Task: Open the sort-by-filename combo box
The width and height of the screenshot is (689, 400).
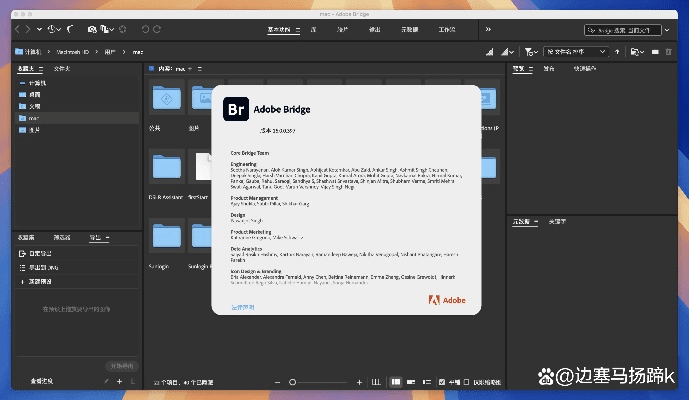Action: tap(576, 52)
